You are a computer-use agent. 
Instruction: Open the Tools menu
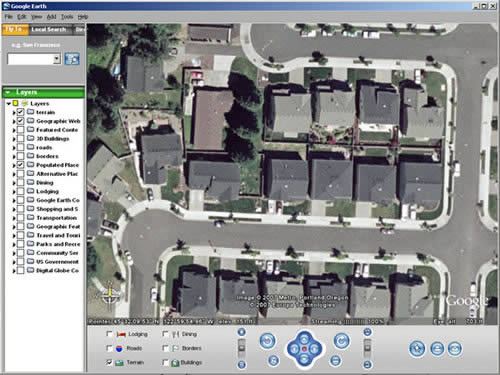(x=67, y=17)
